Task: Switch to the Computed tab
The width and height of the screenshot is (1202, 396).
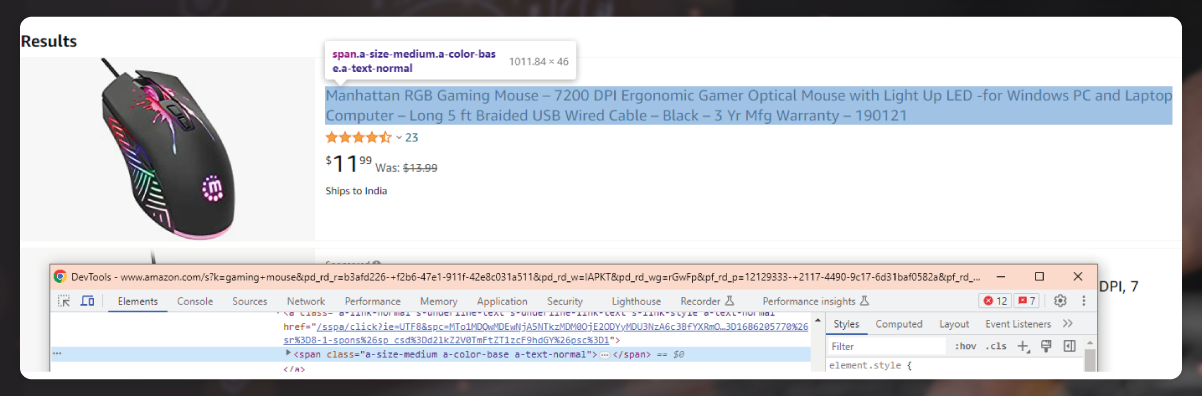Action: [899, 324]
